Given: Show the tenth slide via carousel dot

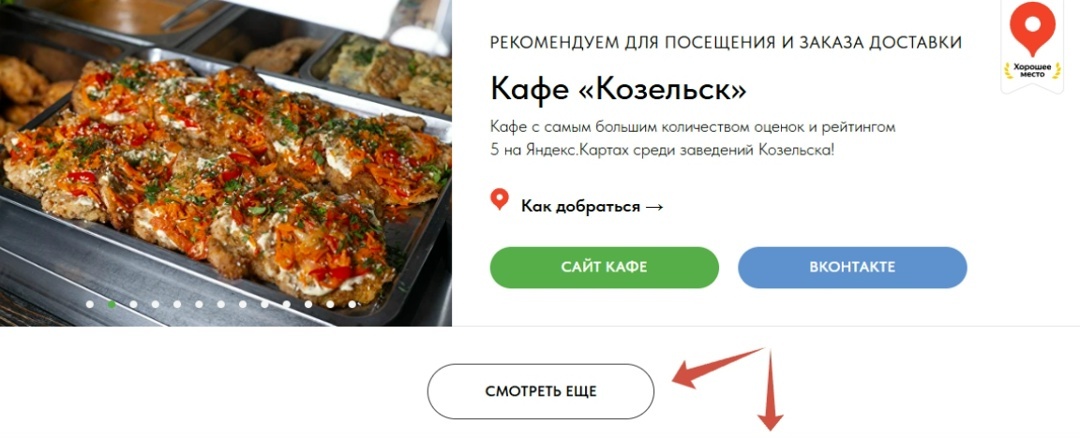Looking at the screenshot, I should pyautogui.click(x=287, y=304).
